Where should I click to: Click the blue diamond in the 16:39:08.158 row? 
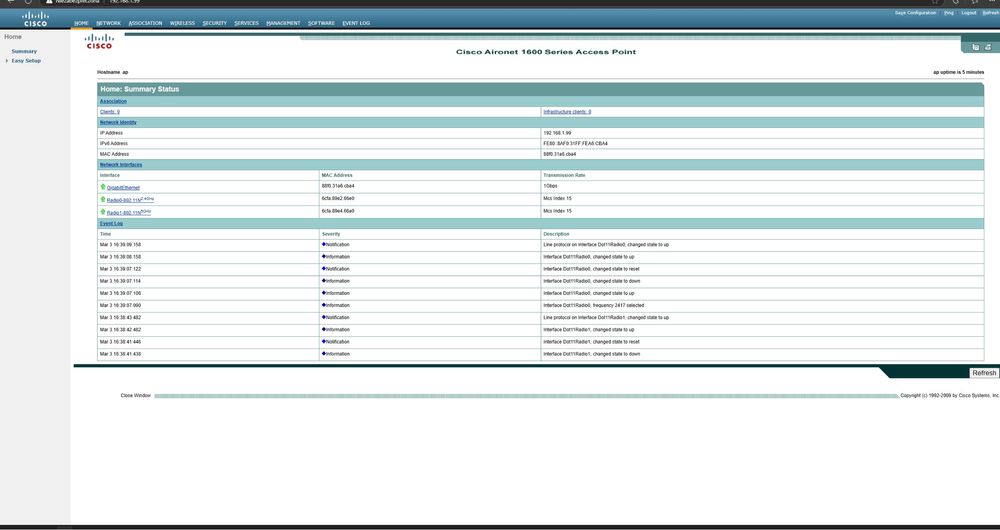click(x=324, y=256)
